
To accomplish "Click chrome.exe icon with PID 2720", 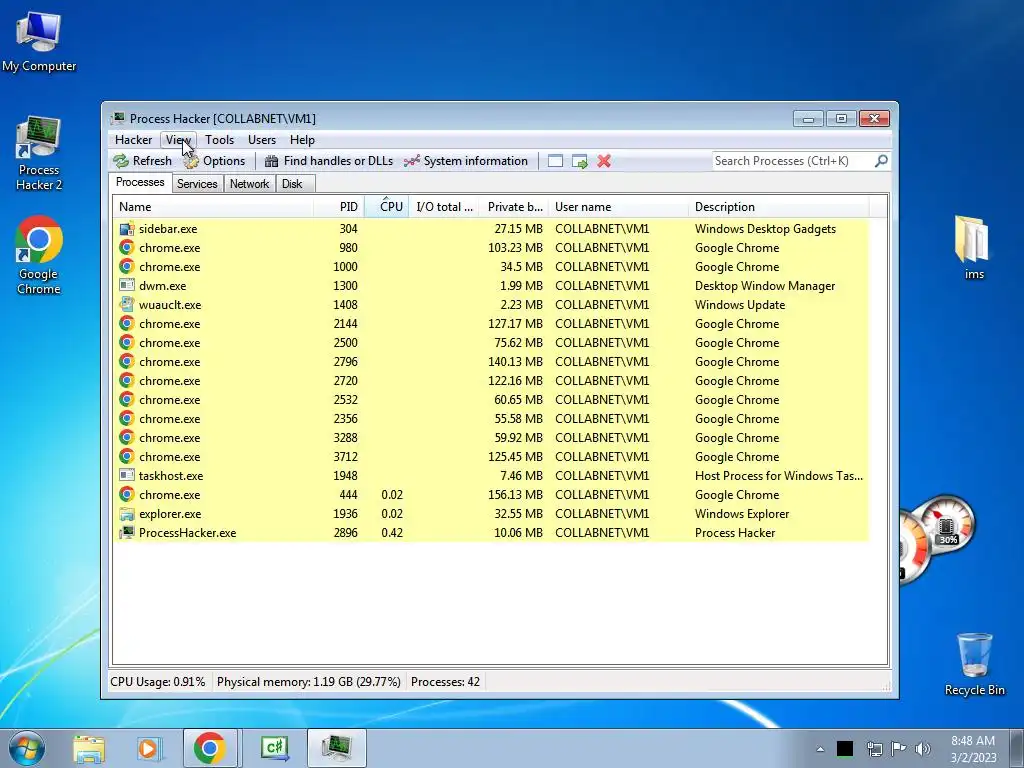I will click(x=127, y=380).
